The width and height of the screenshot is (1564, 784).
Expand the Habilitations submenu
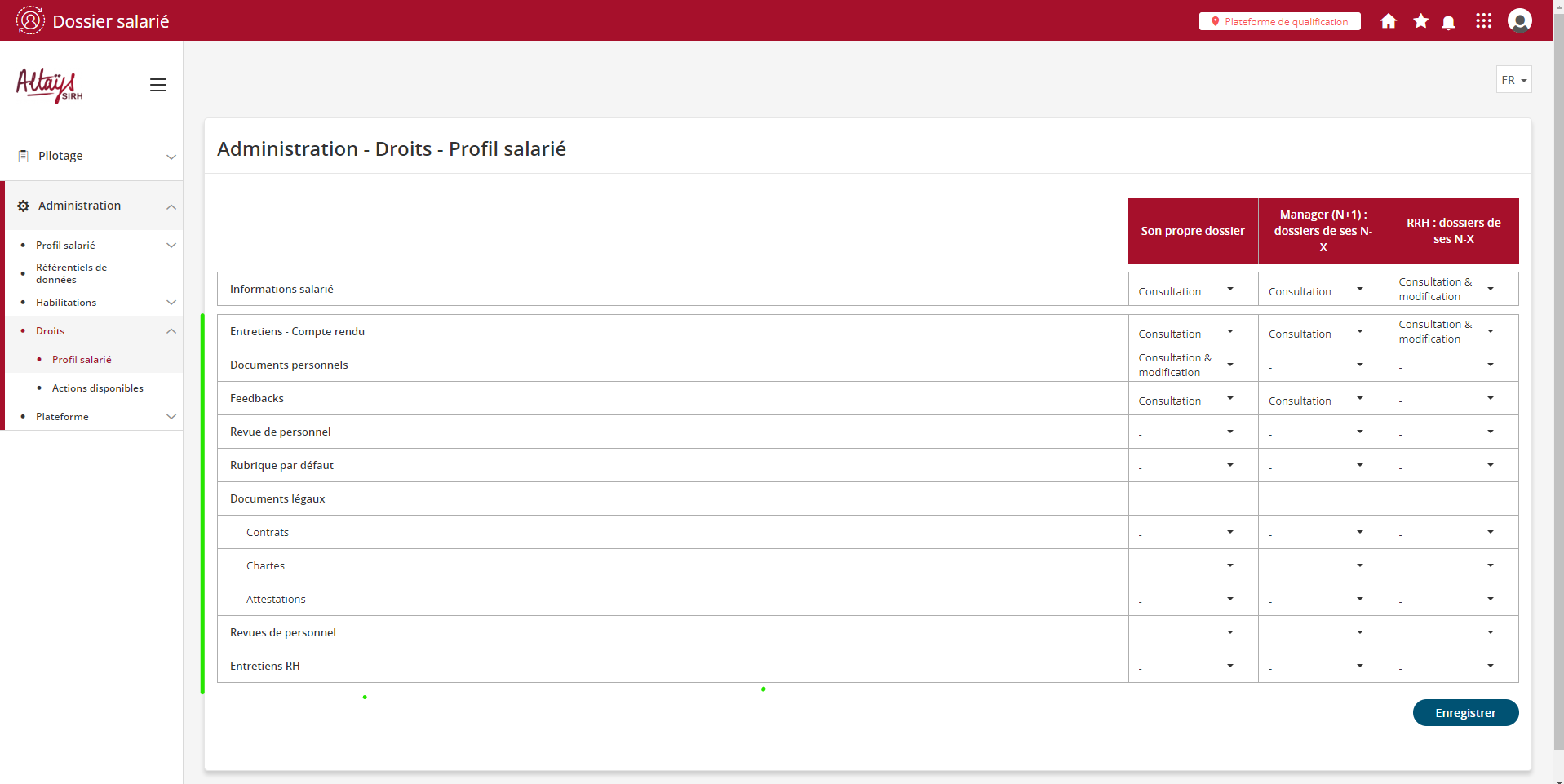[x=171, y=303]
